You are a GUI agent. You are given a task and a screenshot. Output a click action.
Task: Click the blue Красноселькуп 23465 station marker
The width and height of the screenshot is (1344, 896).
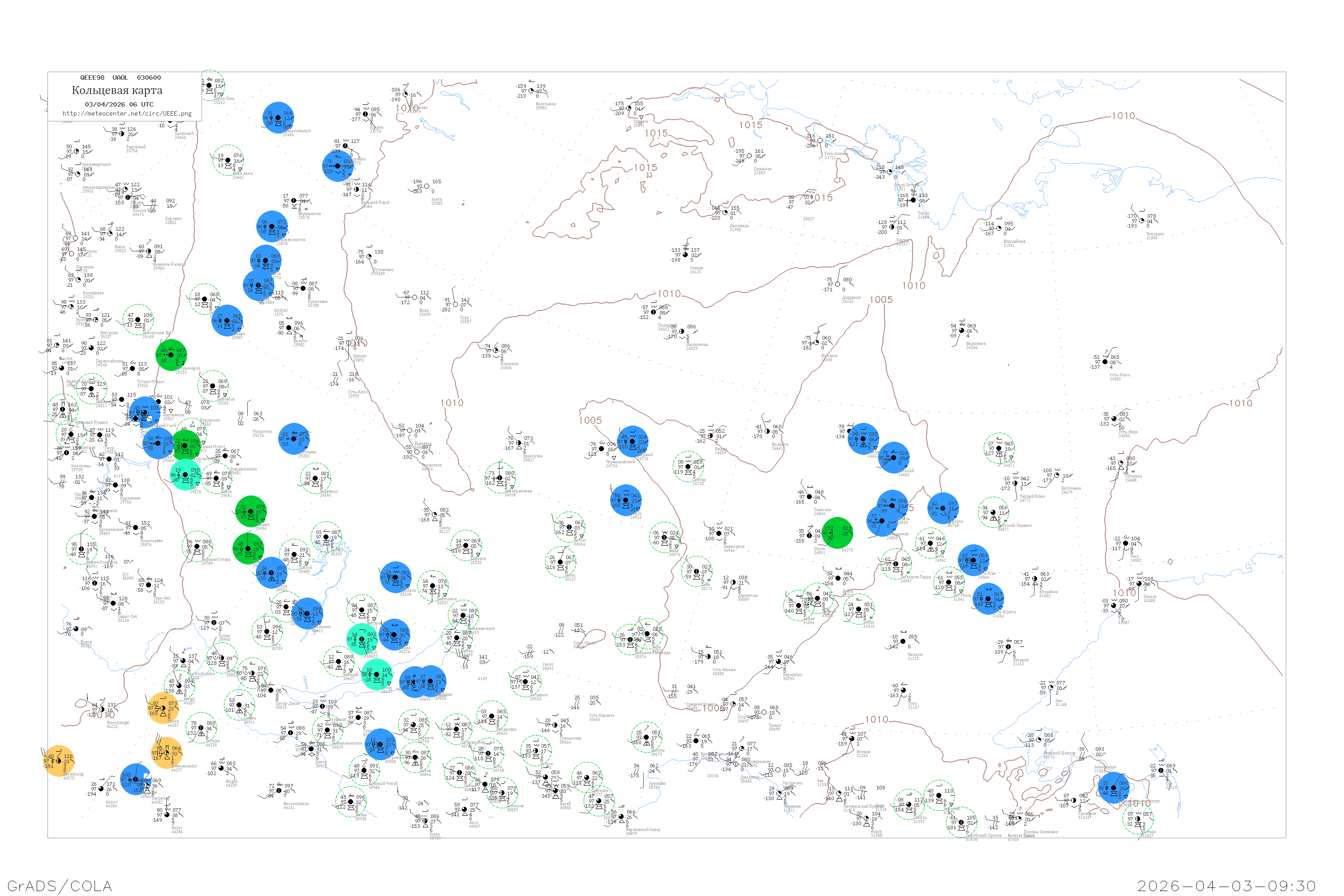pyautogui.click(x=278, y=118)
